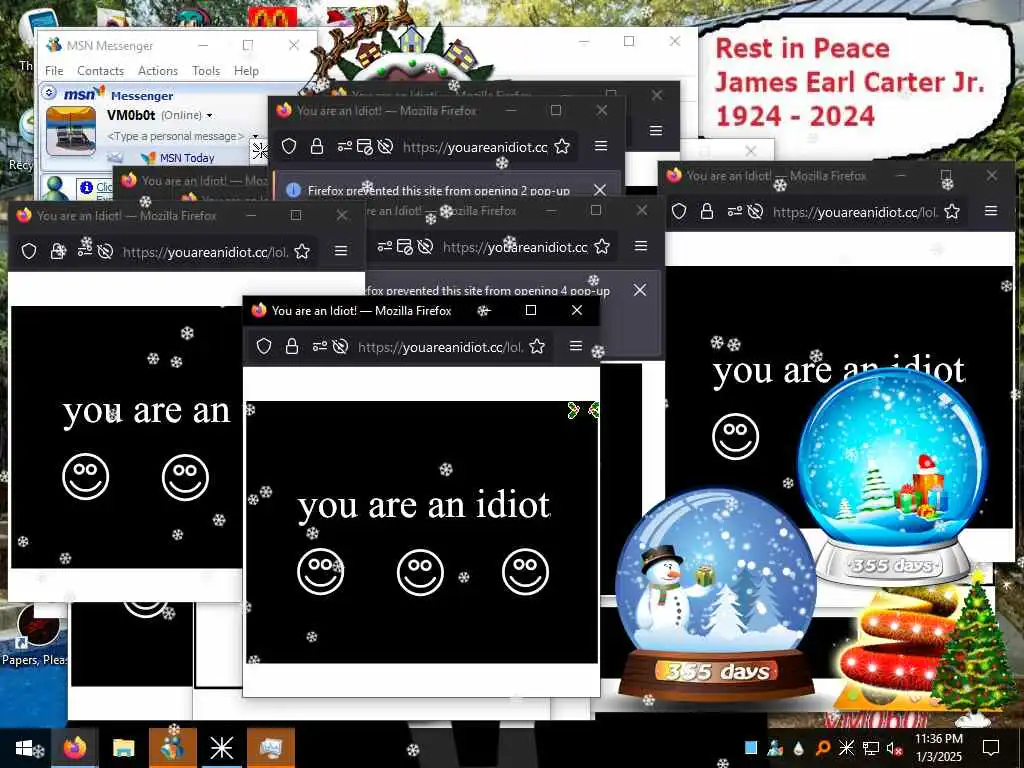The height and width of the screenshot is (768, 1024).
Task: Open application menu in two-smiley Firefox window
Action: (340, 251)
